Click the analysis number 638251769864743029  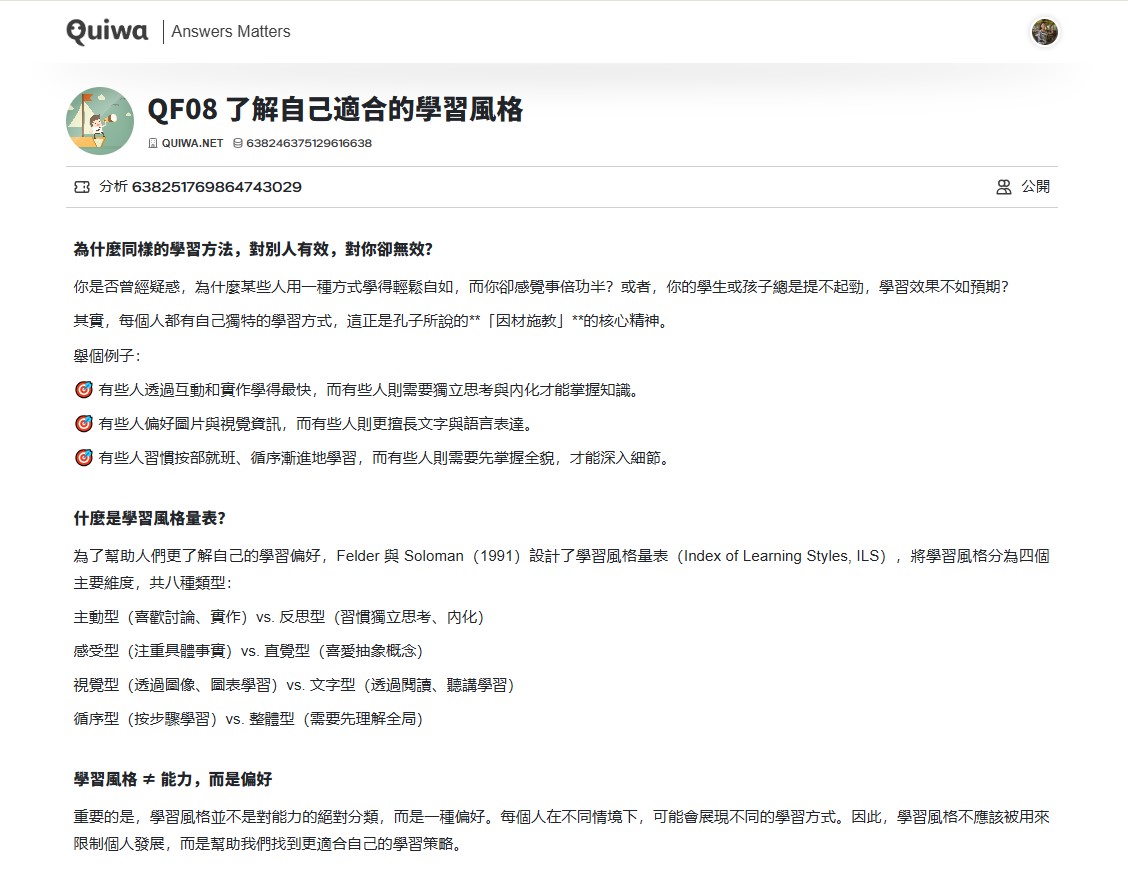point(217,187)
